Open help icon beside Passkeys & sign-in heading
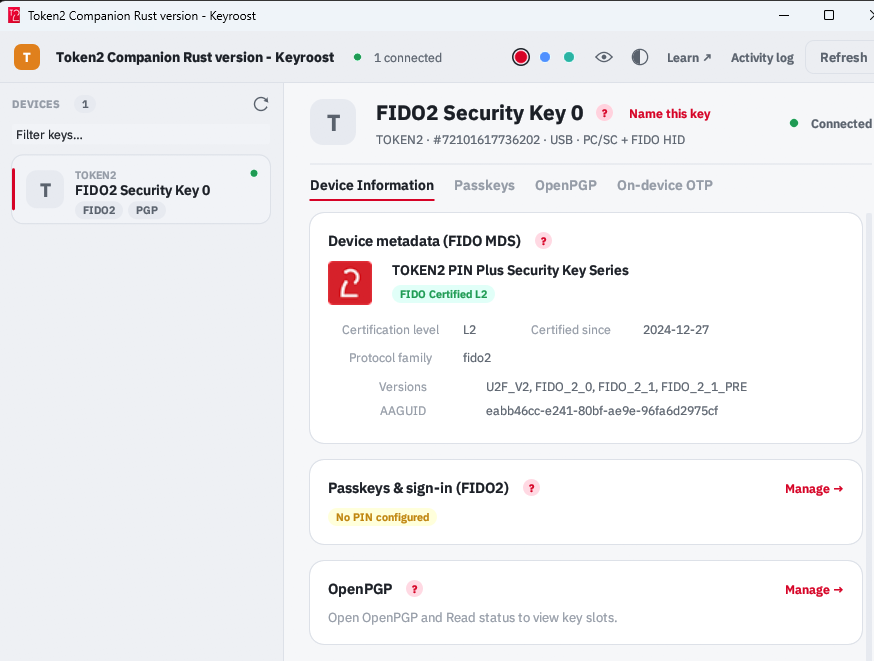Image resolution: width=874 pixels, height=661 pixels. click(531, 488)
